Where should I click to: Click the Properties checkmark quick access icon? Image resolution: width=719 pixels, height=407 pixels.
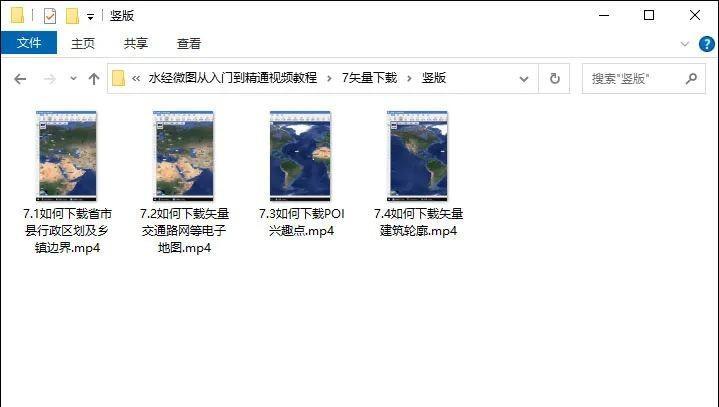coord(50,16)
